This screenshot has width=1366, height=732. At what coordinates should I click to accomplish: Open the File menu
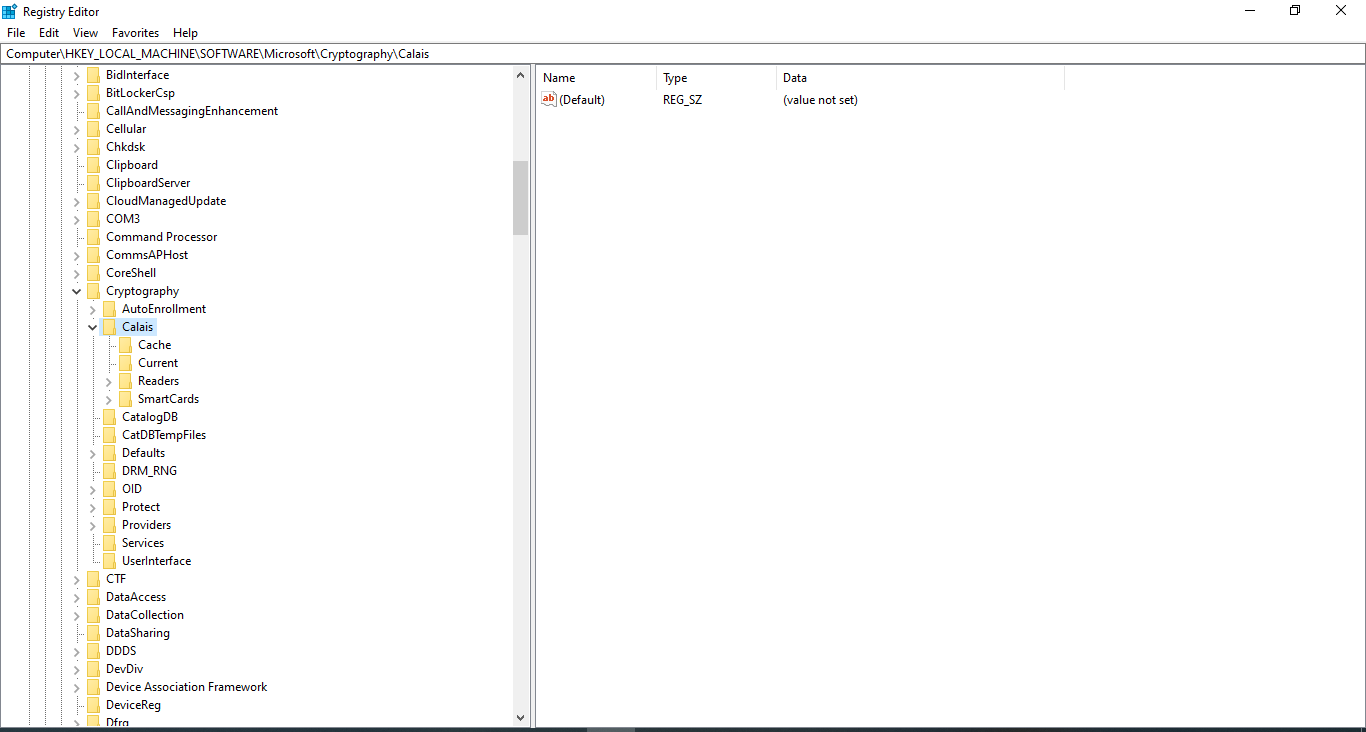click(15, 33)
